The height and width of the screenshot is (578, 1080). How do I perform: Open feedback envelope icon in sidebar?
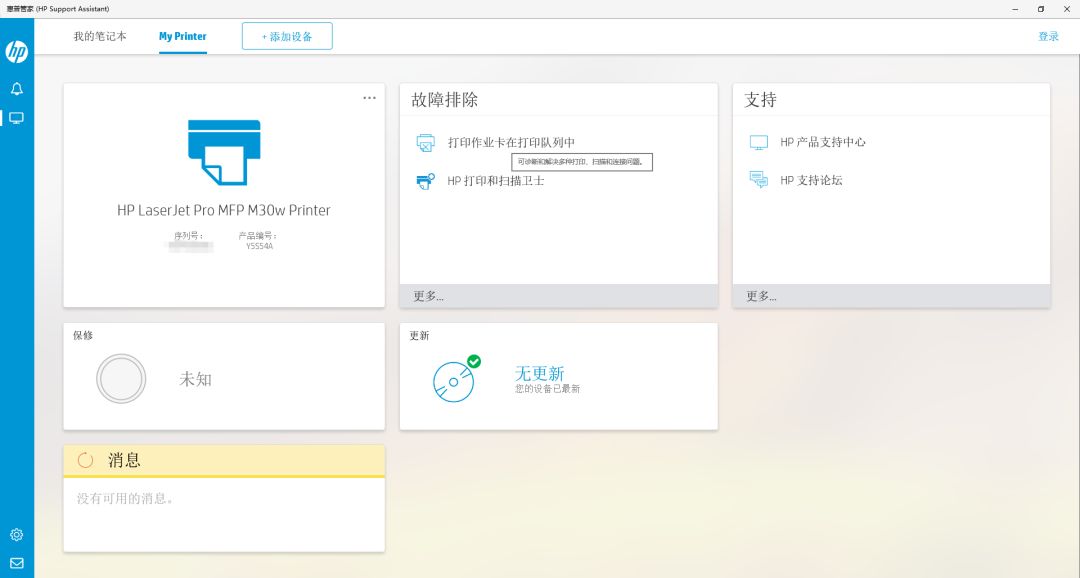point(17,563)
